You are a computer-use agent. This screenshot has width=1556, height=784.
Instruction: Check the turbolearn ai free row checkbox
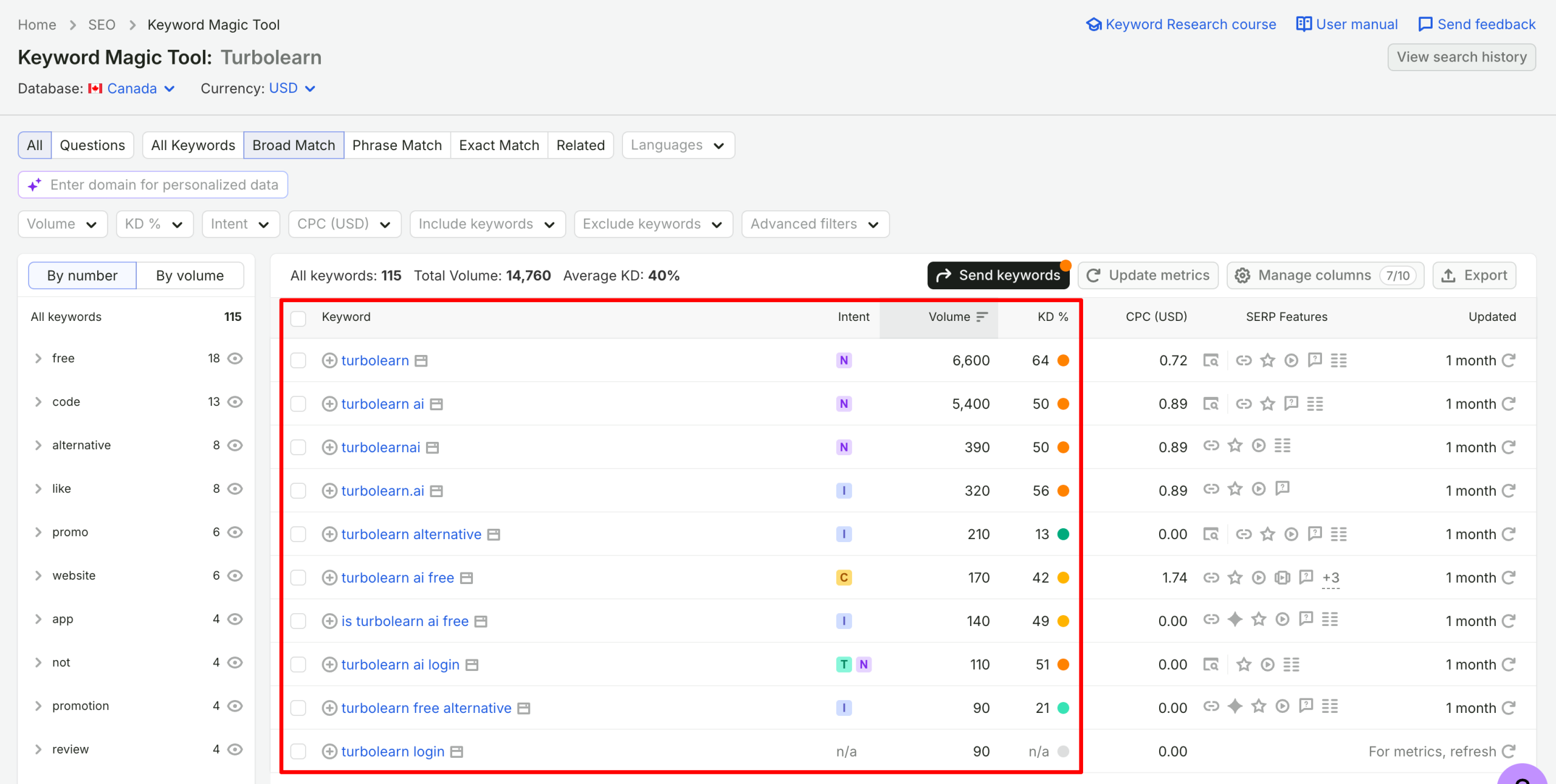[298, 578]
